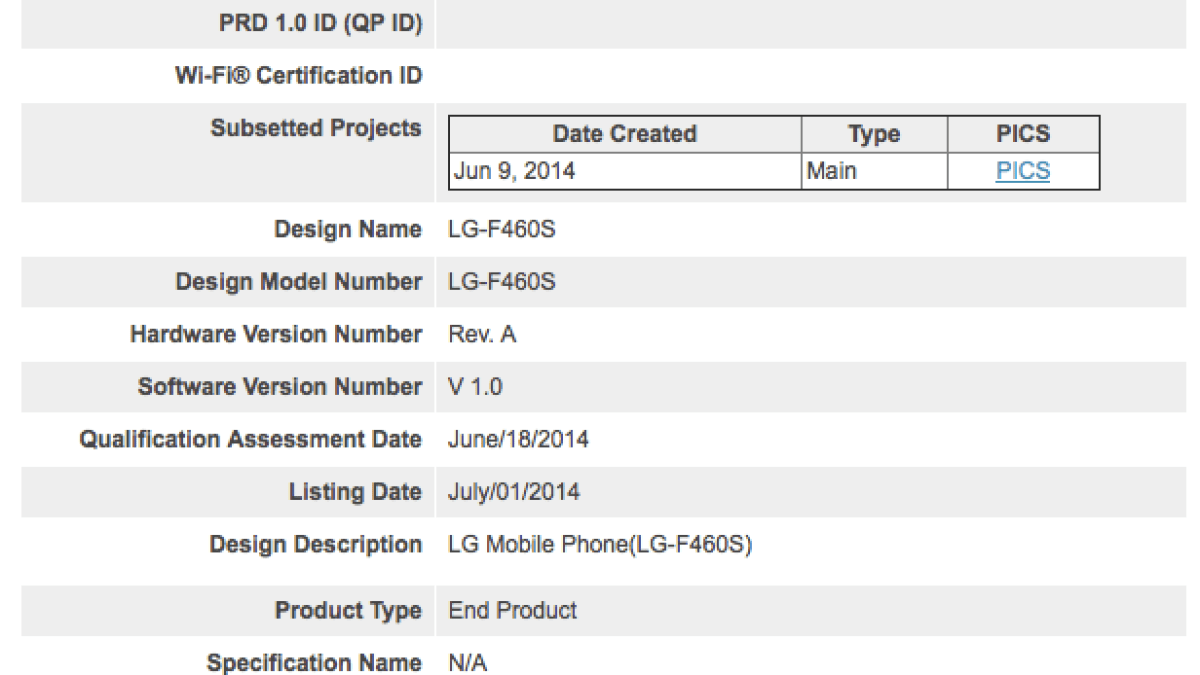Screen dimensions: 1200x675
Task: Click the Hardware Version Number label
Action: [x=276, y=334]
